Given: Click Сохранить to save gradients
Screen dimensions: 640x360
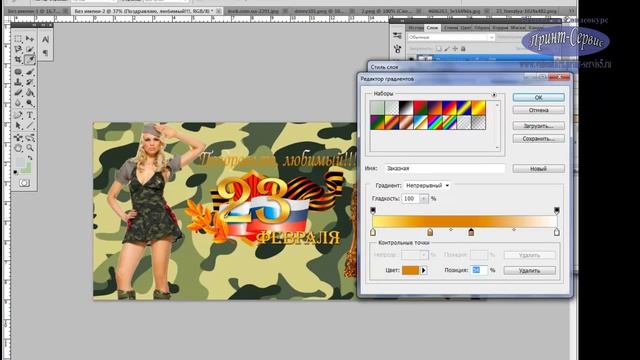Looking at the screenshot, I should [x=538, y=139].
